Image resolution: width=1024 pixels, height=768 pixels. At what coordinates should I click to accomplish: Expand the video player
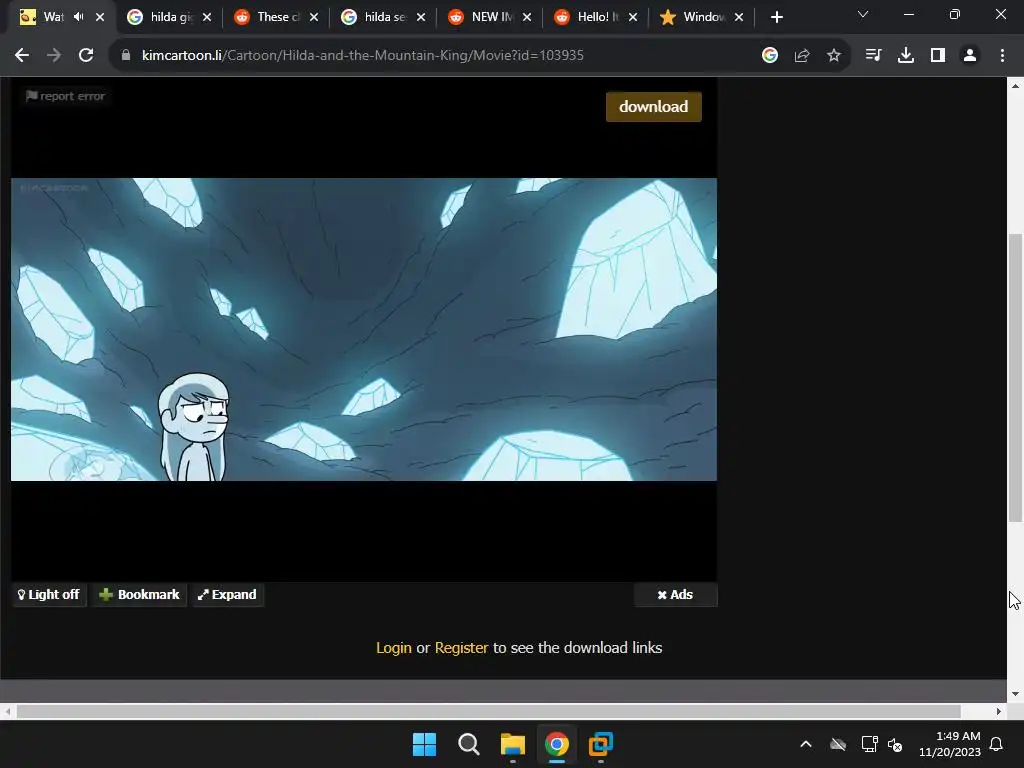[228, 594]
